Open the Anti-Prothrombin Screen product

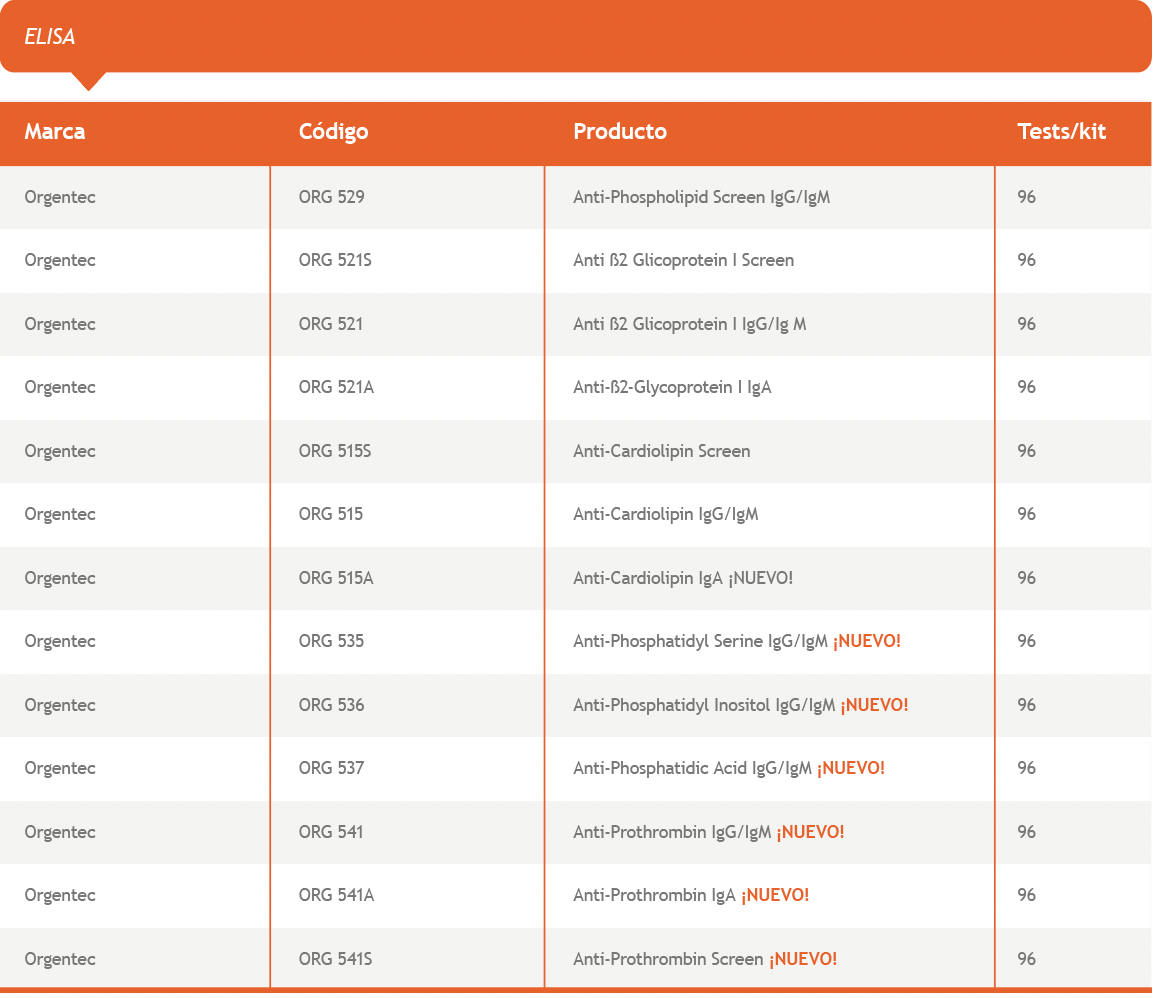click(x=667, y=959)
